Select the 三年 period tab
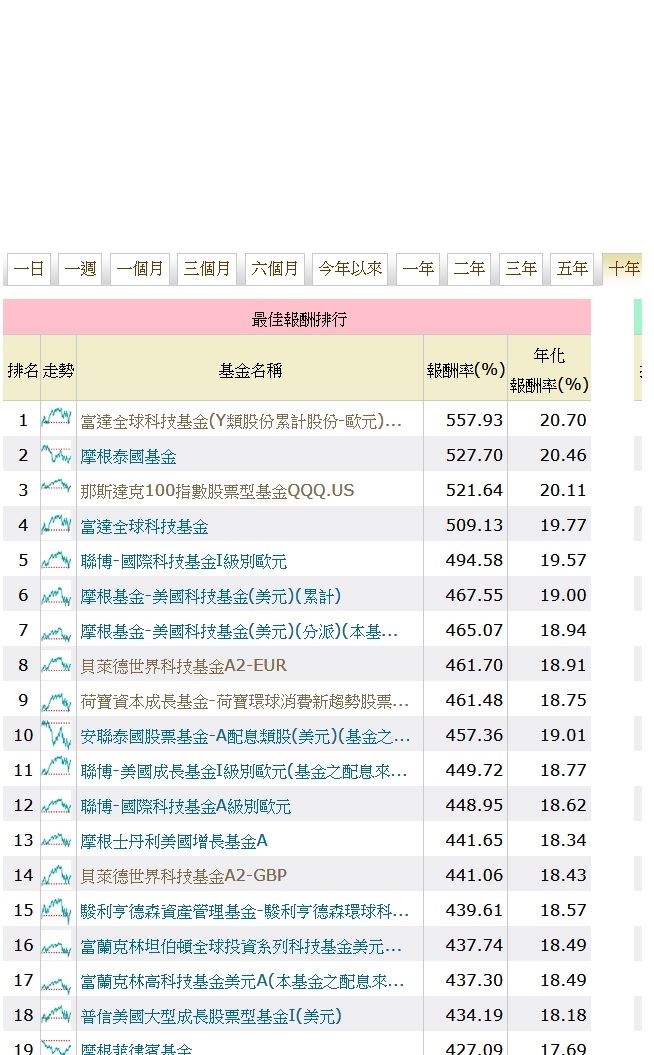 pos(521,269)
